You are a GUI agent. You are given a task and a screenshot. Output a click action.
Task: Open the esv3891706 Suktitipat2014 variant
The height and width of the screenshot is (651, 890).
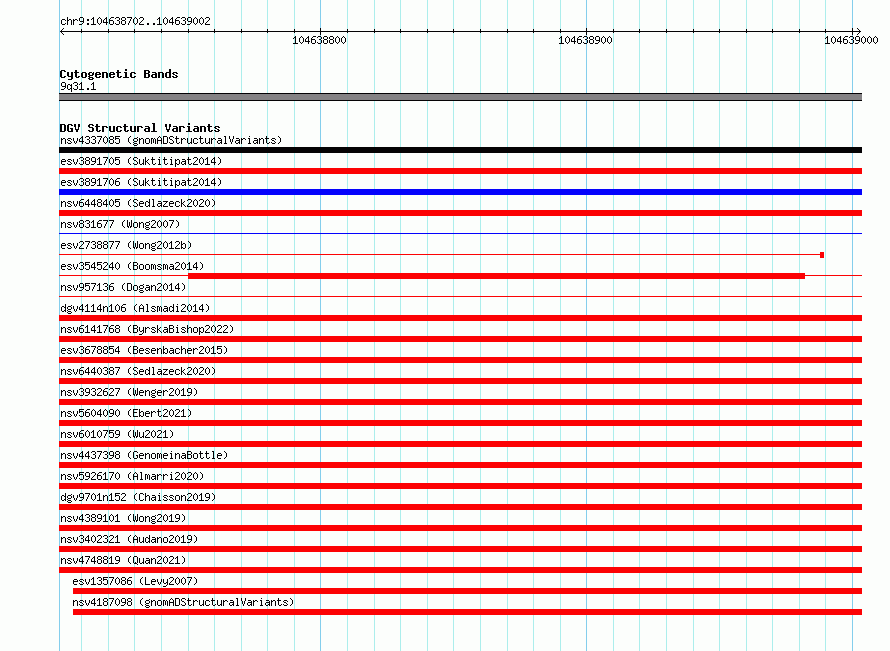click(x=141, y=182)
